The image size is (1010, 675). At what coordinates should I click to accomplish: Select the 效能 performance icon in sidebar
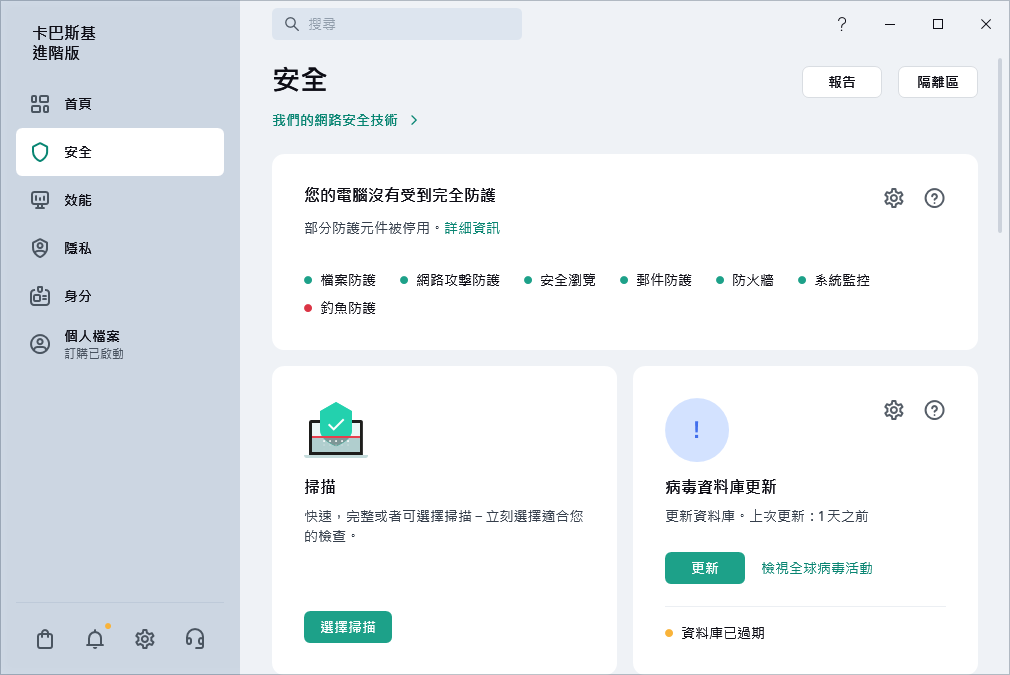[40, 200]
